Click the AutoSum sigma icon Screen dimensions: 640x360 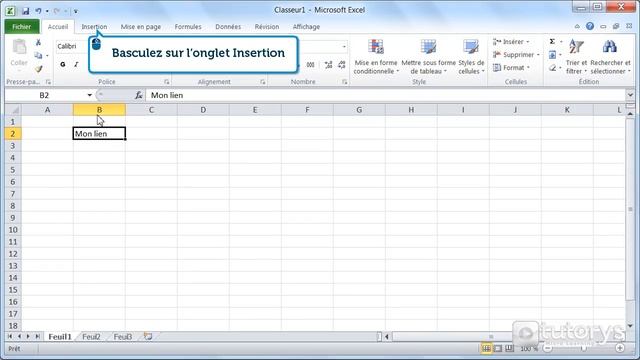(x=552, y=42)
